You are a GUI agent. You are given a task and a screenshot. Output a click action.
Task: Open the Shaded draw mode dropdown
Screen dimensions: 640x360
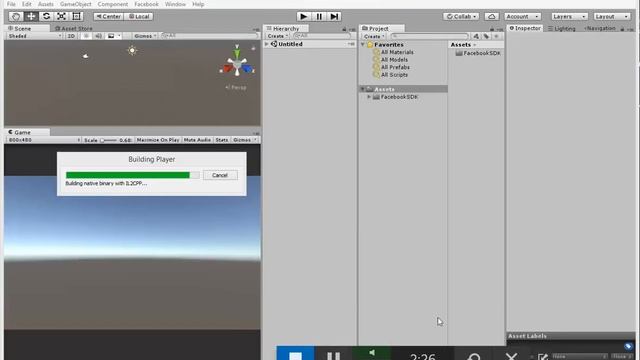34,36
